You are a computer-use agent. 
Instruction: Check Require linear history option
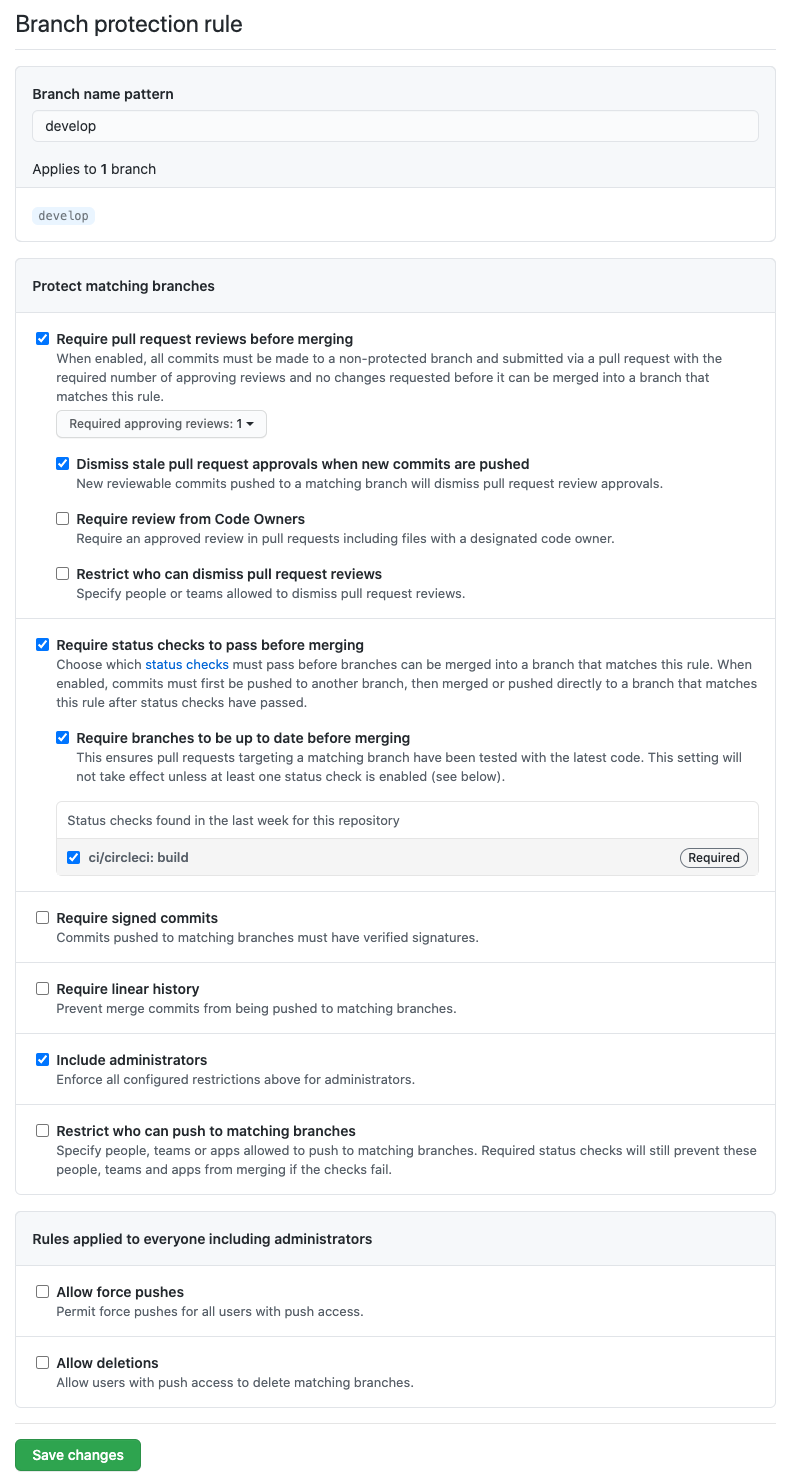42,989
